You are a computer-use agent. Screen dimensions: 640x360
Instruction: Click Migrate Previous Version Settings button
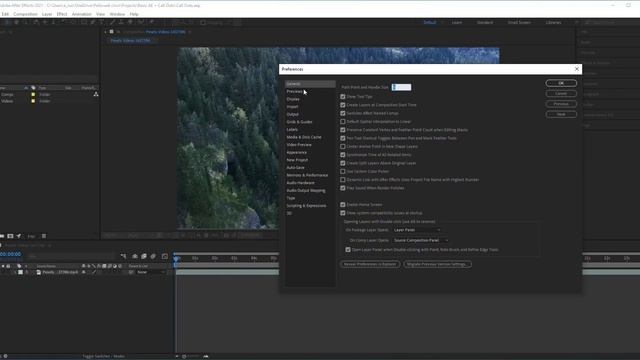coord(437,264)
